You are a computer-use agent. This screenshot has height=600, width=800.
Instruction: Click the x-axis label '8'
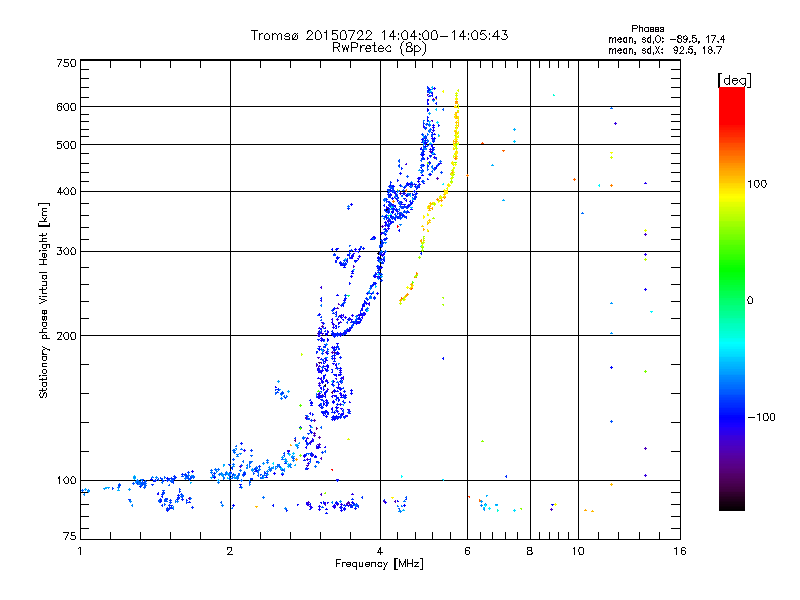click(530, 551)
